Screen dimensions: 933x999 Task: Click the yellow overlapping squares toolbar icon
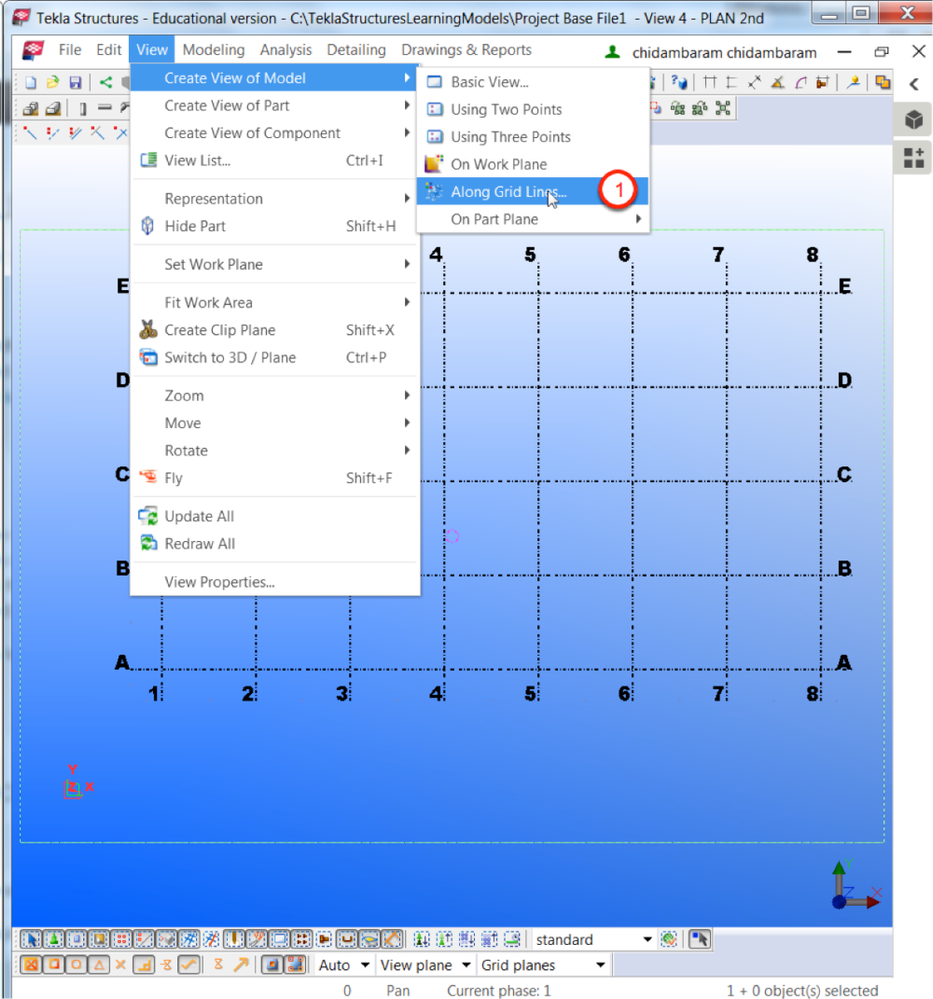882,82
